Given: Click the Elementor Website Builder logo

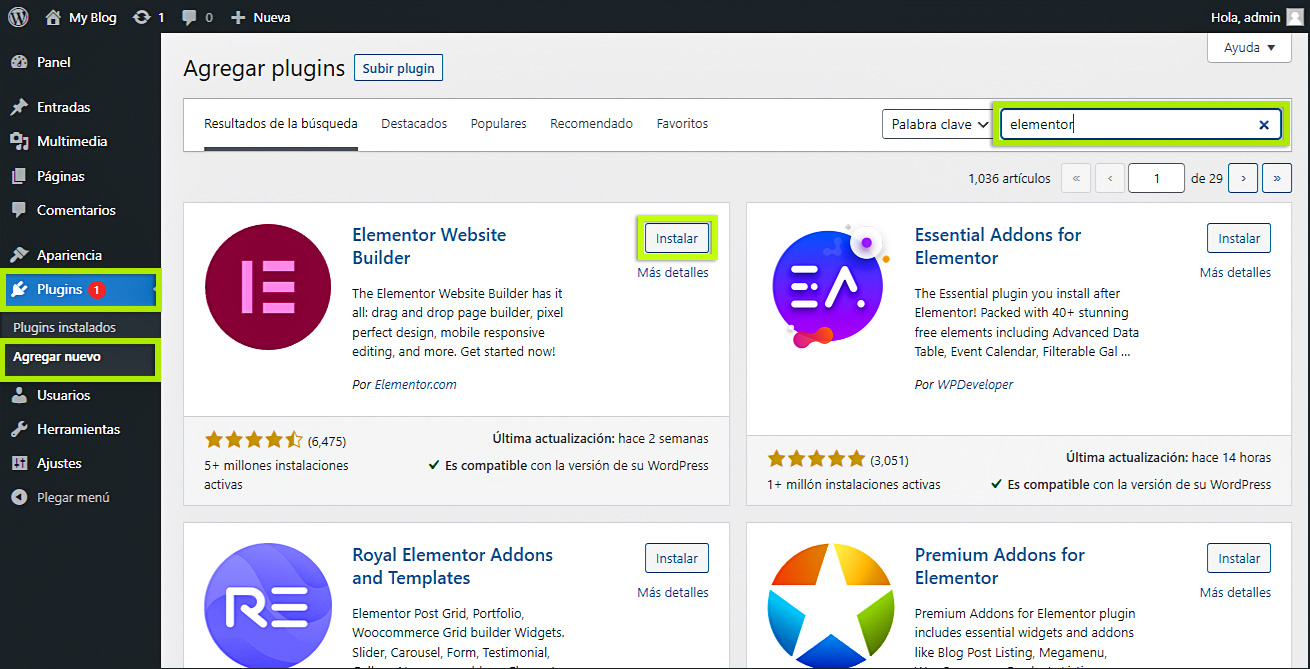Looking at the screenshot, I should [267, 287].
